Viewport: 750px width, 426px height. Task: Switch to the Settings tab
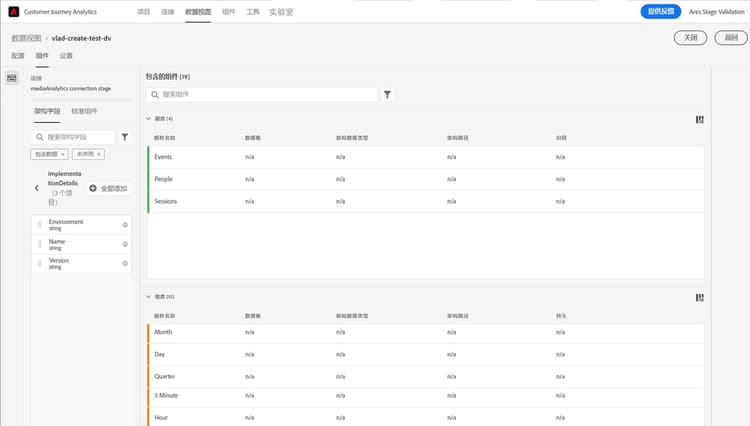pyautogui.click(x=66, y=56)
